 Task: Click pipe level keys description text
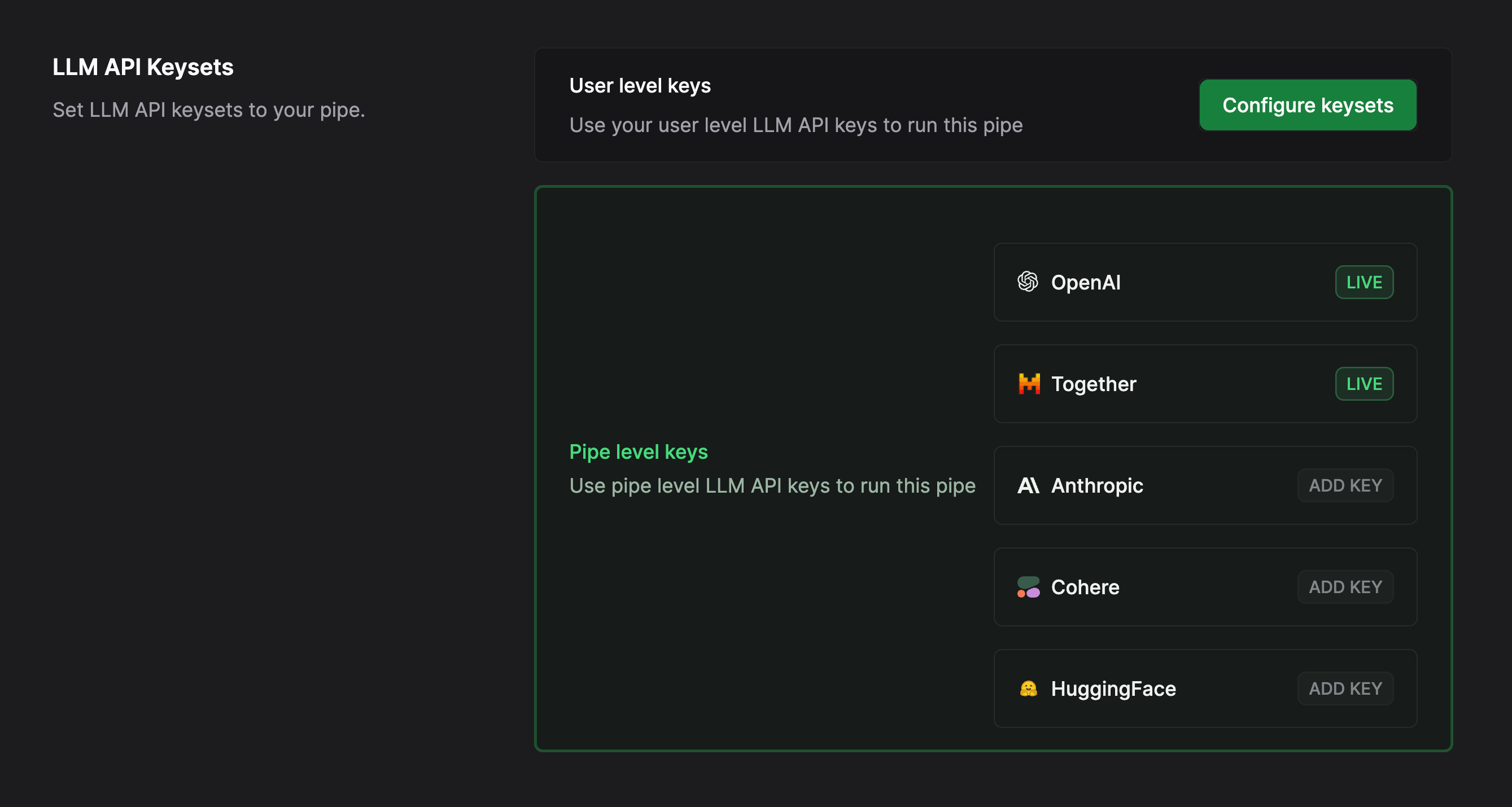pos(772,485)
